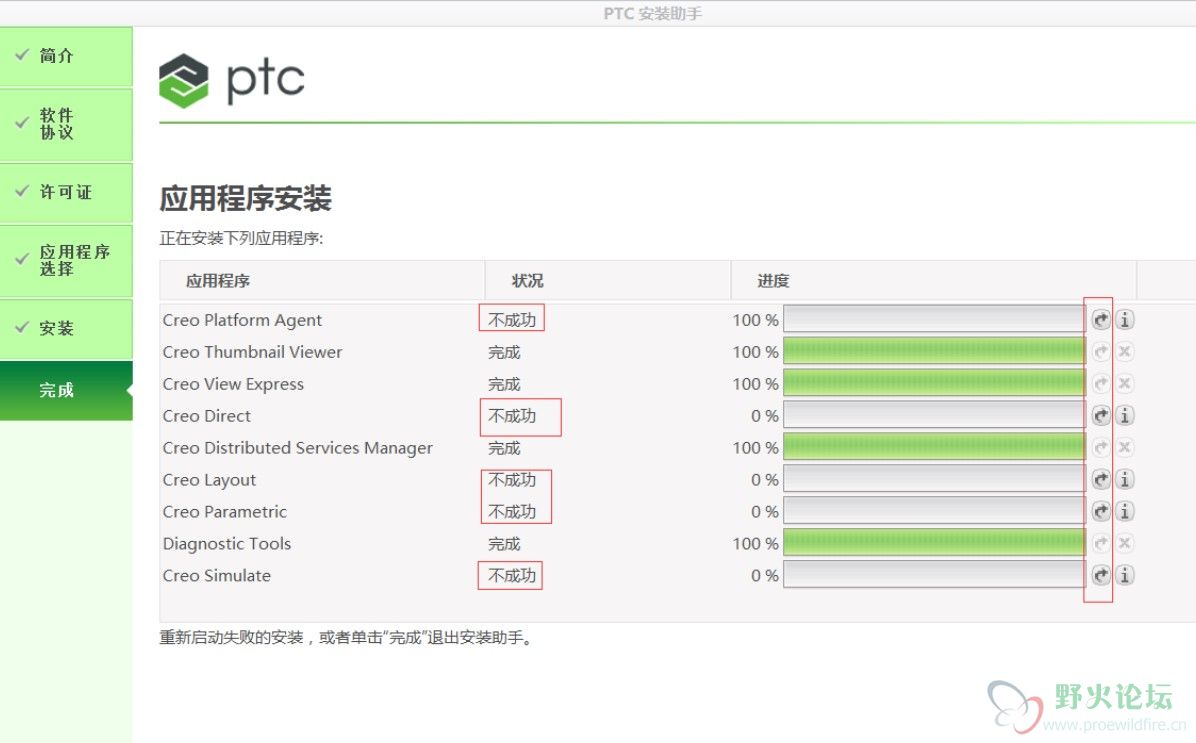Open info icon for Creo Simulate
1196x743 pixels.
pos(1124,575)
